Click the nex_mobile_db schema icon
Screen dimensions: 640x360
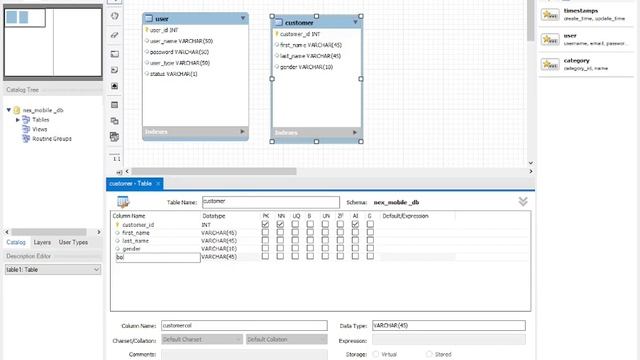point(17,110)
